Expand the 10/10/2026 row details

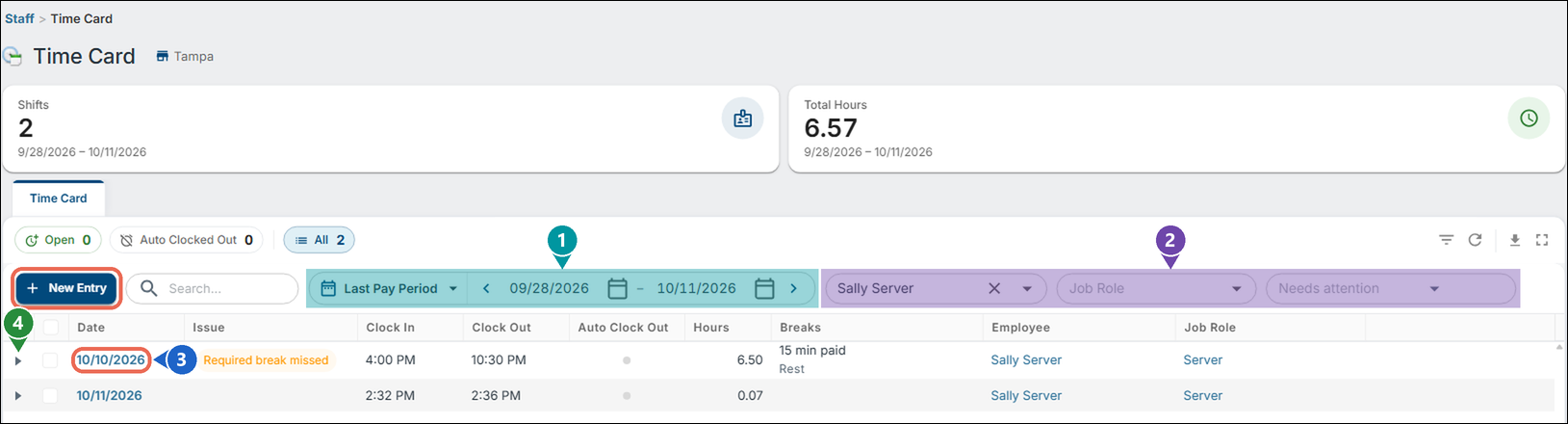click(x=17, y=360)
